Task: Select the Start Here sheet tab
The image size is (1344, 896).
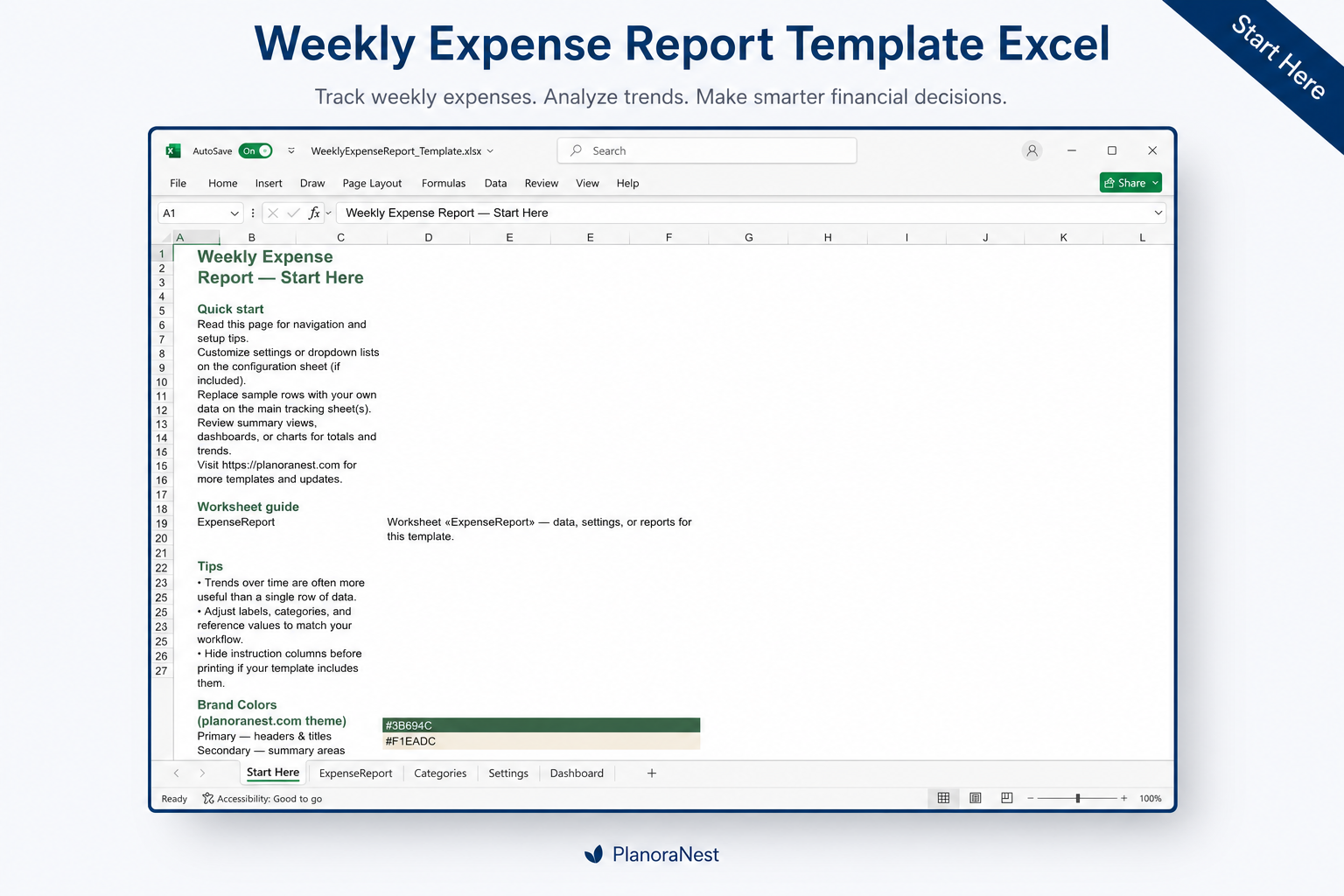Action: click(x=273, y=773)
